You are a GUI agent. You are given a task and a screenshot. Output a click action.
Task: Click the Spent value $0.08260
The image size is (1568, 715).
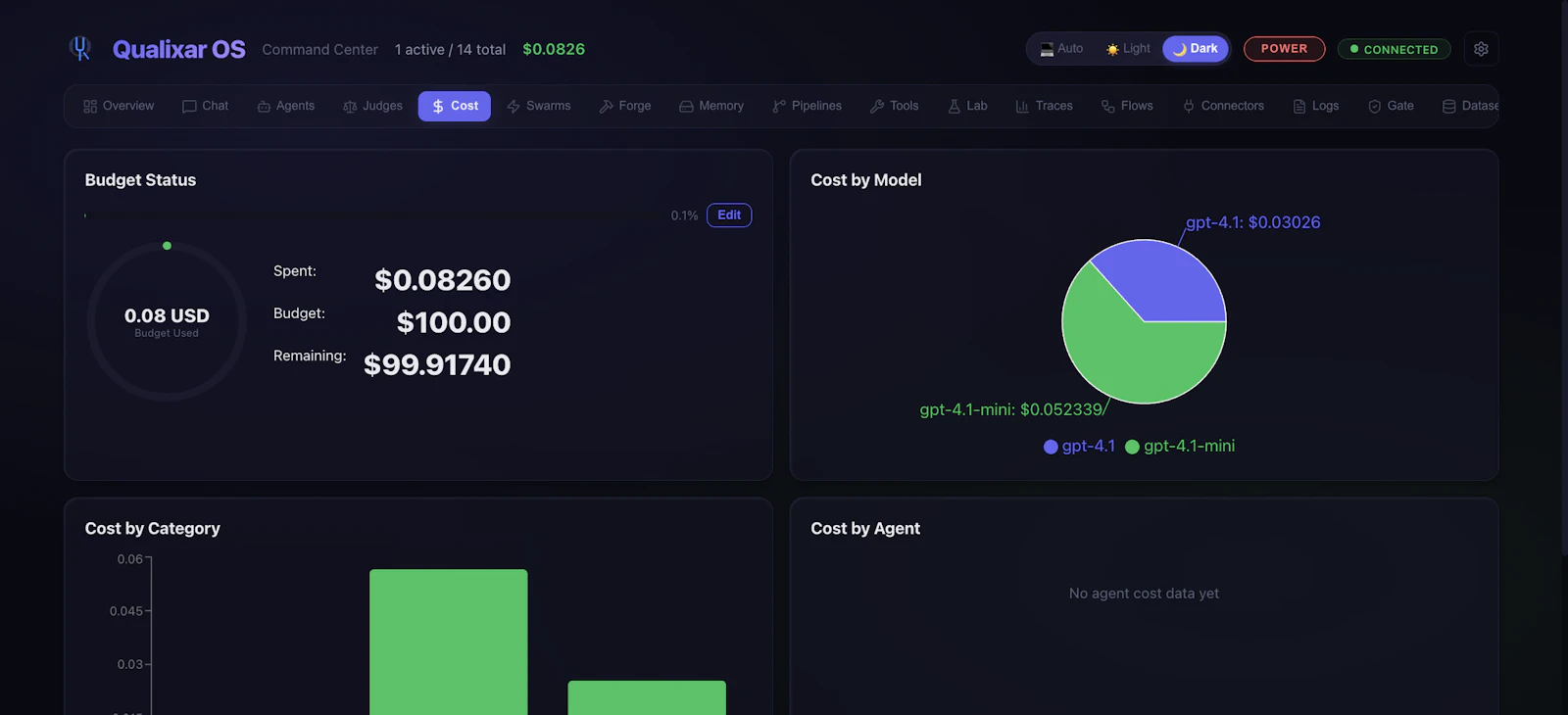(443, 280)
